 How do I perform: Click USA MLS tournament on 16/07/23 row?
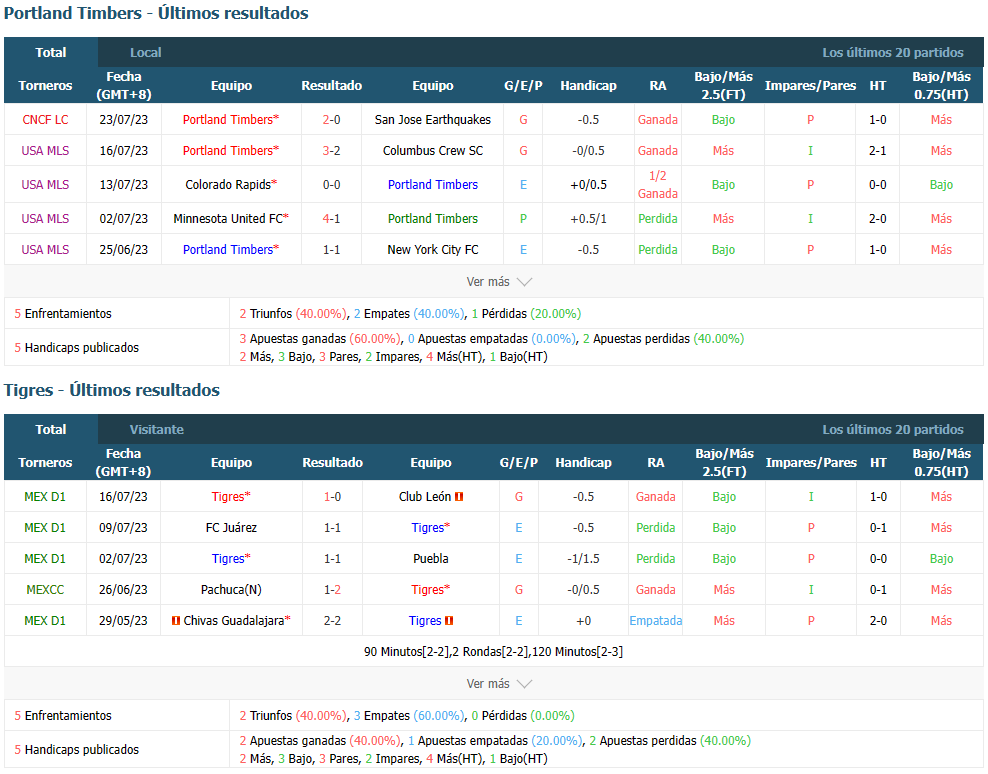pos(45,151)
